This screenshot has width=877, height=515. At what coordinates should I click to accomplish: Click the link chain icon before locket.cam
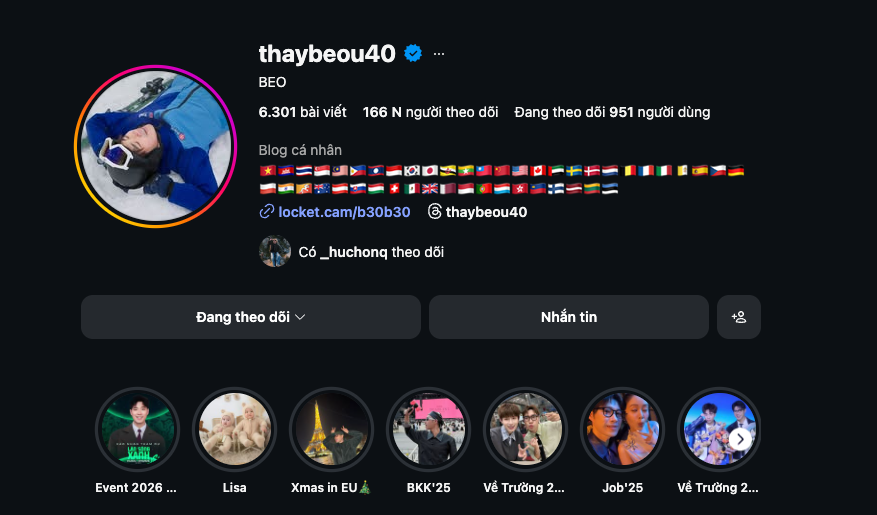pos(266,211)
